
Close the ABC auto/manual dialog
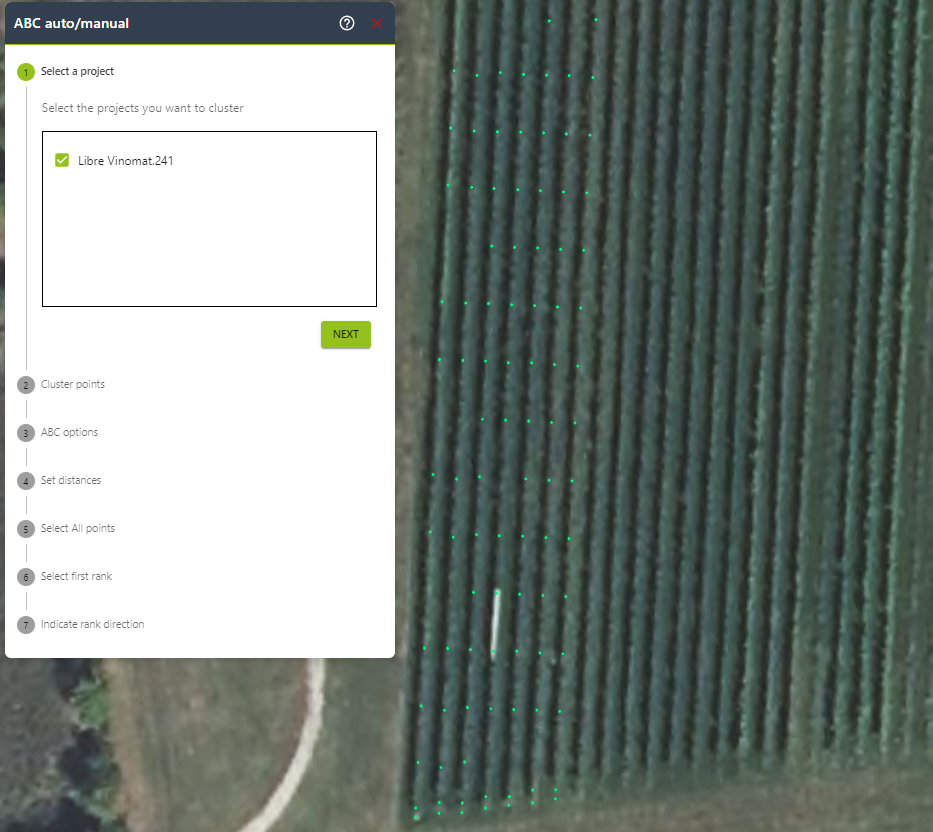tap(377, 23)
